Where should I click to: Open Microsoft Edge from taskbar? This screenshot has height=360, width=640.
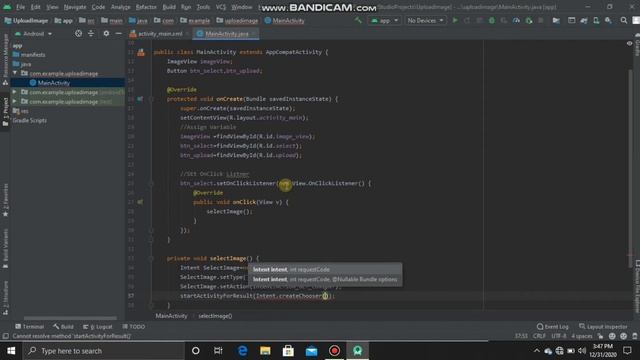coord(242,351)
